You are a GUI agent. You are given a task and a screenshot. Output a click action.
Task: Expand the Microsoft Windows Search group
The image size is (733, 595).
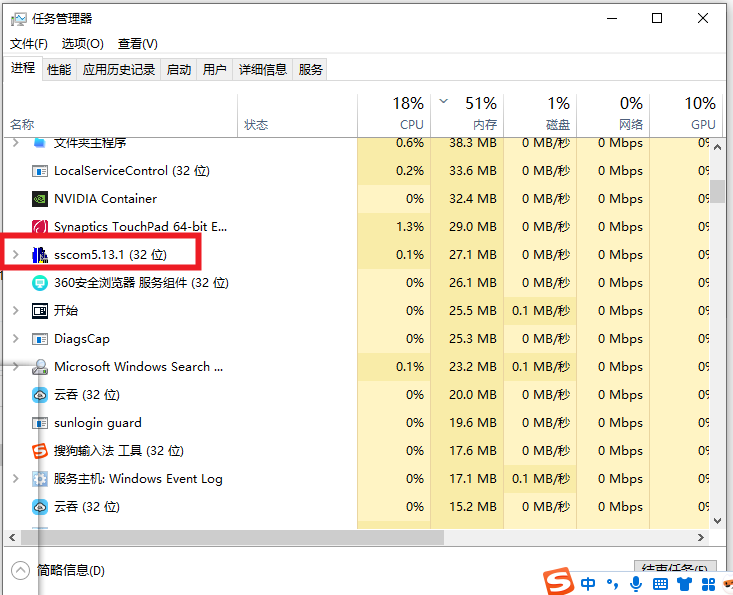(15, 367)
